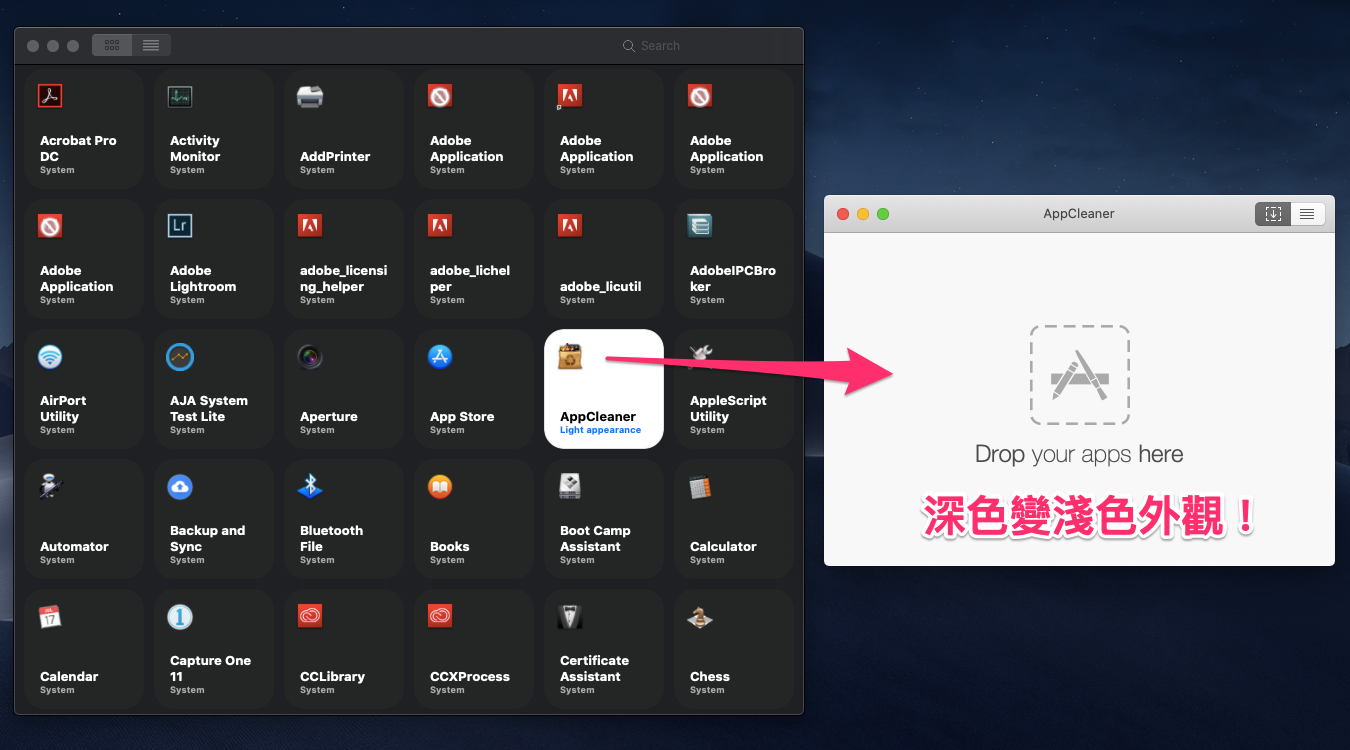This screenshot has height=750, width=1350.
Task: Select the AdobeIPCBroker icon
Action: 700,226
